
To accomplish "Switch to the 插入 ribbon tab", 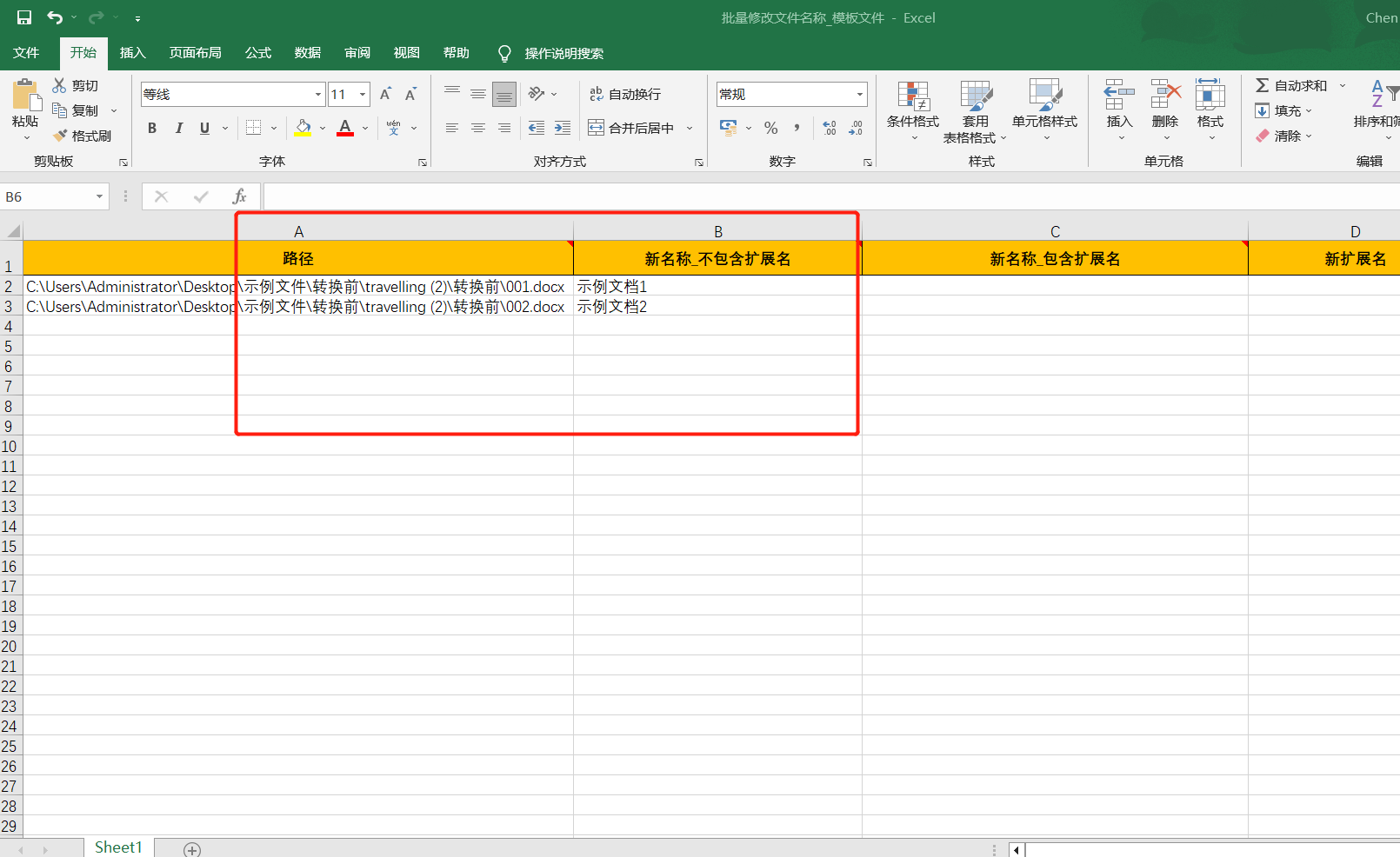I will (x=132, y=53).
